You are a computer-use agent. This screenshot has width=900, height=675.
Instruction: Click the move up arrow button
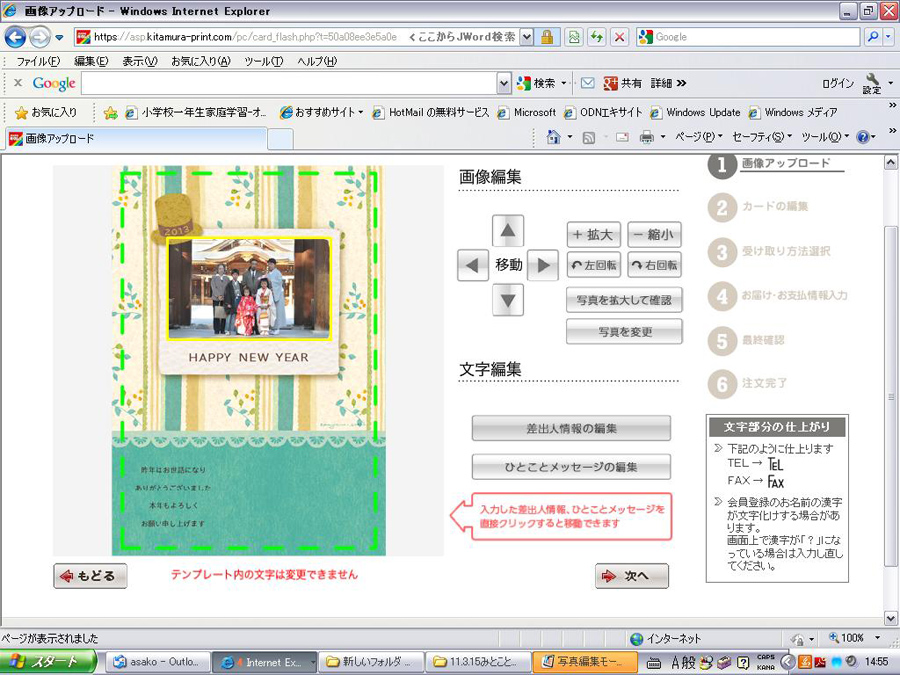click(508, 231)
